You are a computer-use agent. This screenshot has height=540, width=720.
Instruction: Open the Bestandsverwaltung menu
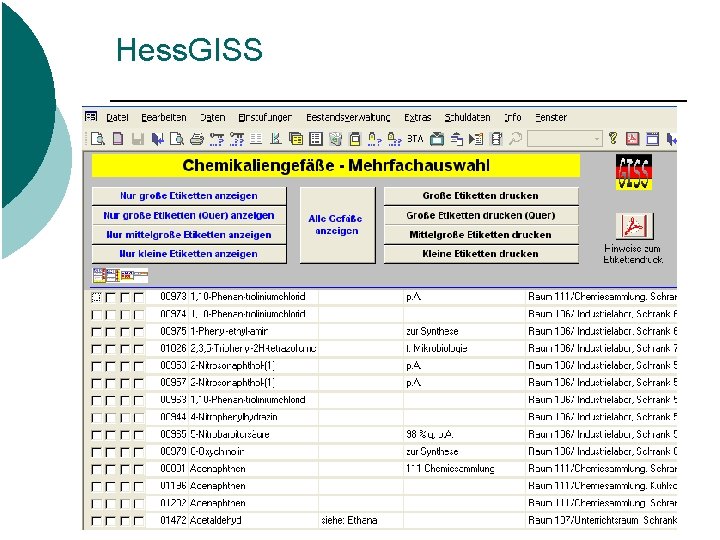click(348, 118)
